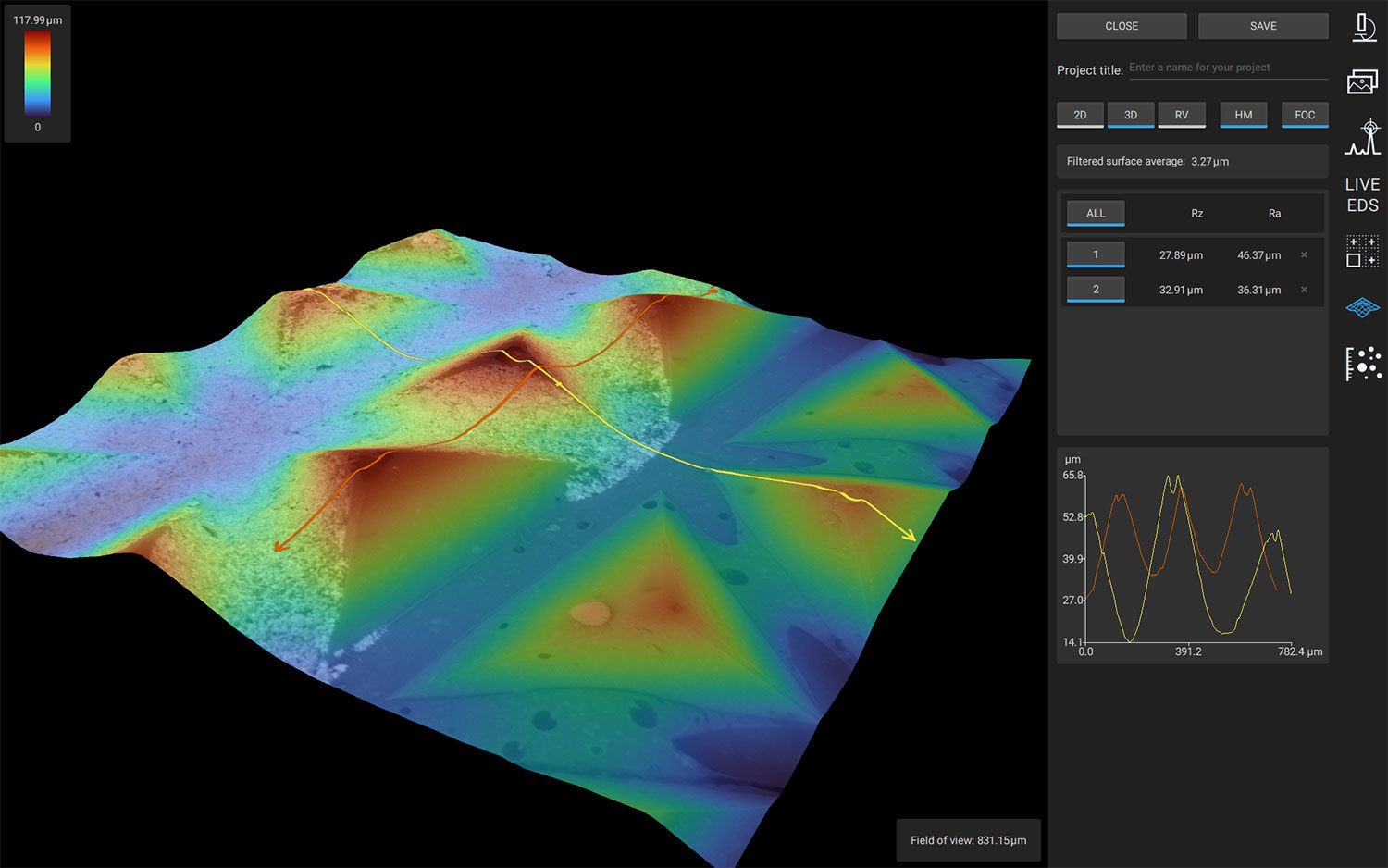This screenshot has height=868, width=1388.
Task: Open the automated image mapping grid icon
Action: point(1362,251)
